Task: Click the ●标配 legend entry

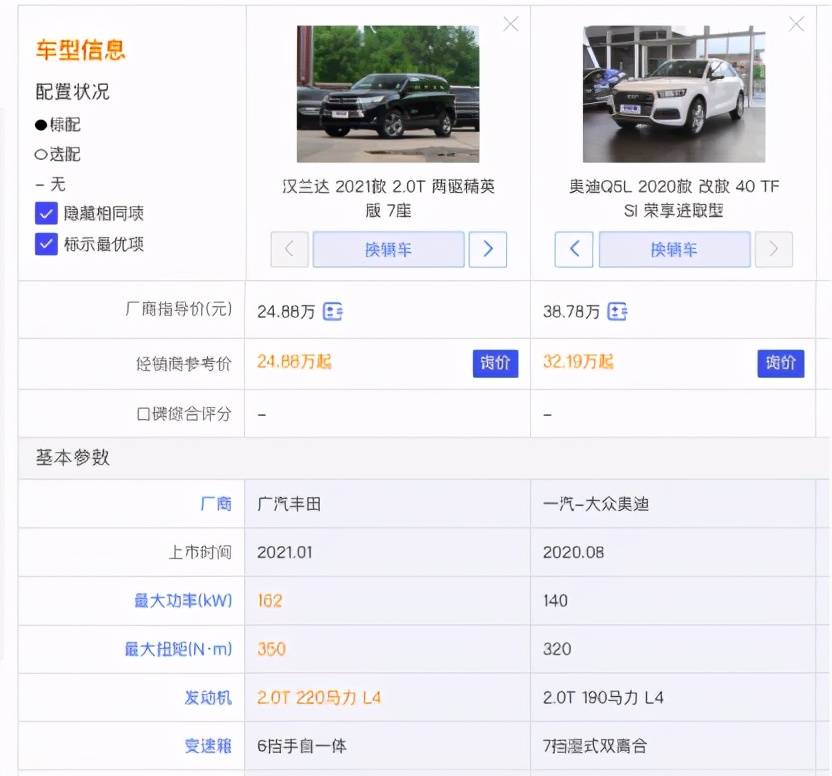Action: click(58, 125)
